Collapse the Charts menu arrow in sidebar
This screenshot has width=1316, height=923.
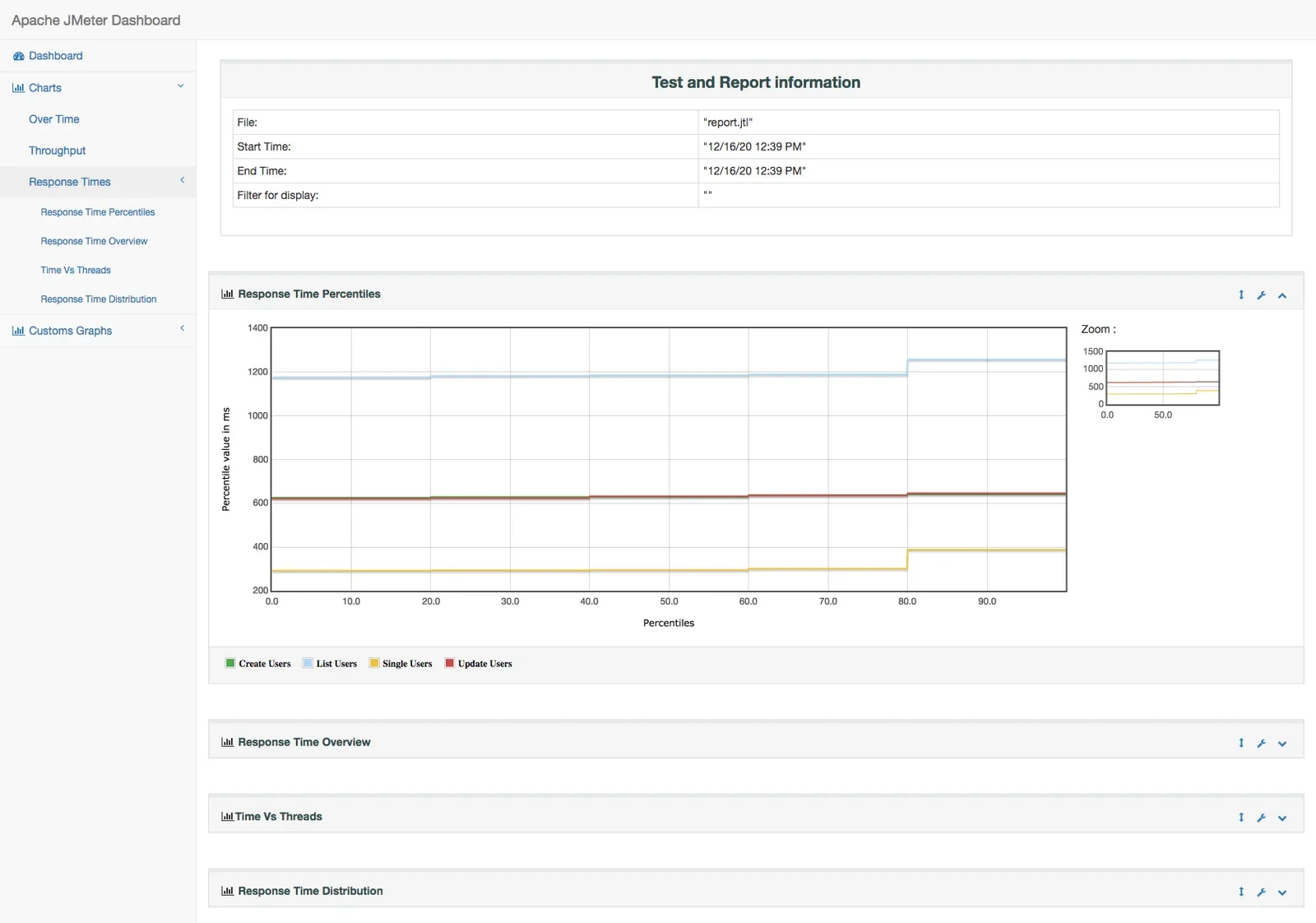[x=180, y=86]
